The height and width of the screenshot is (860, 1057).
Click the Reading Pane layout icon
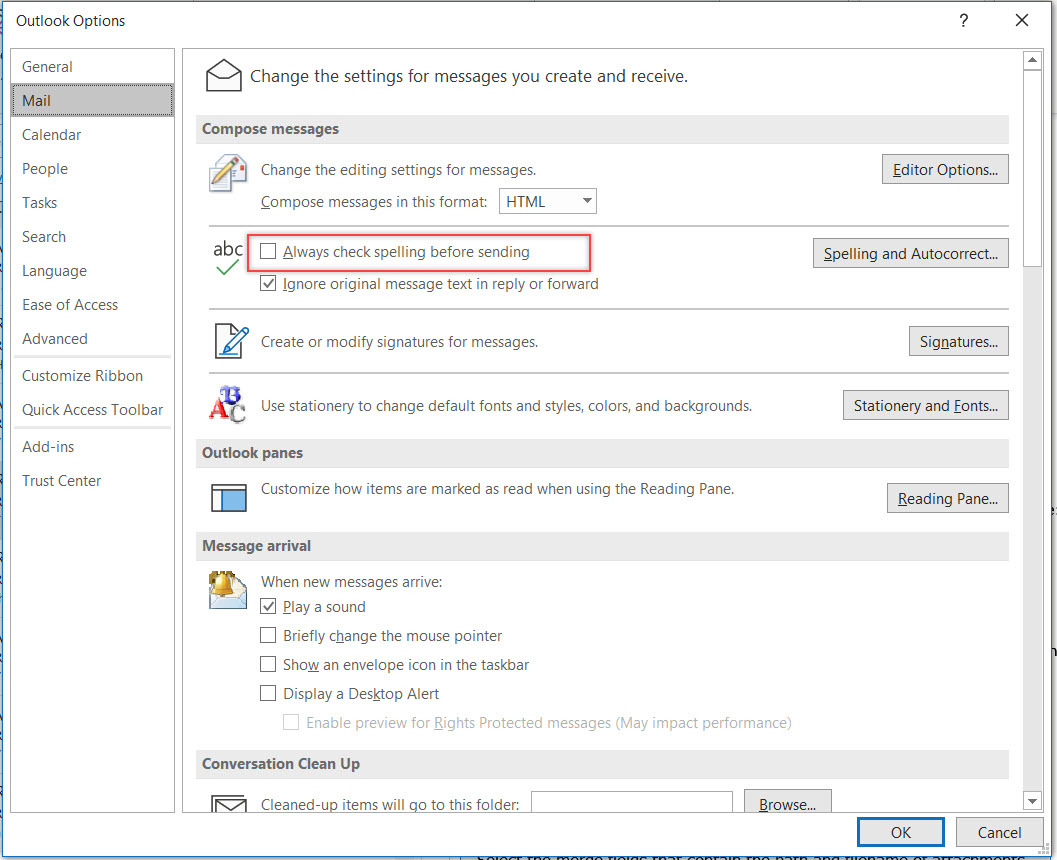coord(229,497)
